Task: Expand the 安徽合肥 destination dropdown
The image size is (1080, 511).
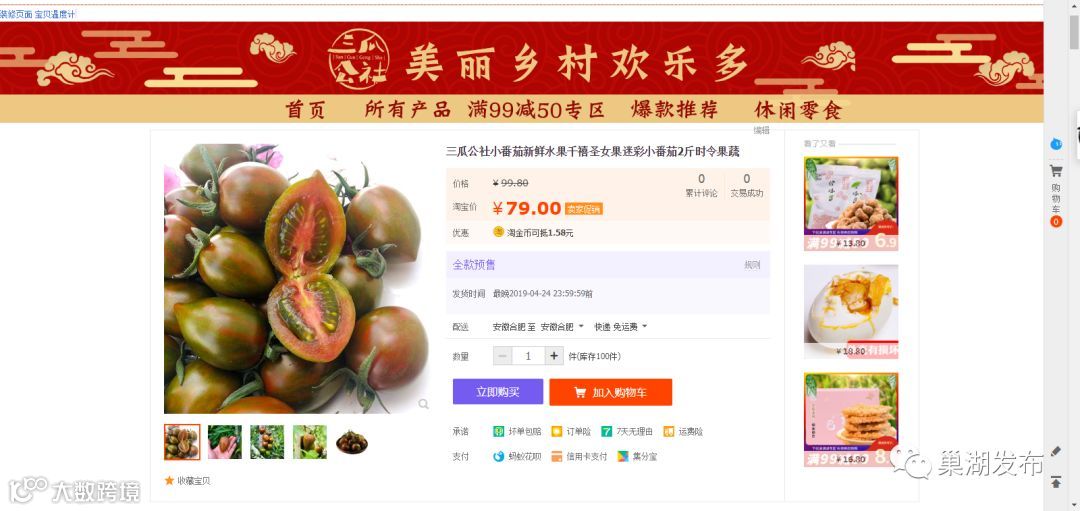Action: tap(562, 326)
